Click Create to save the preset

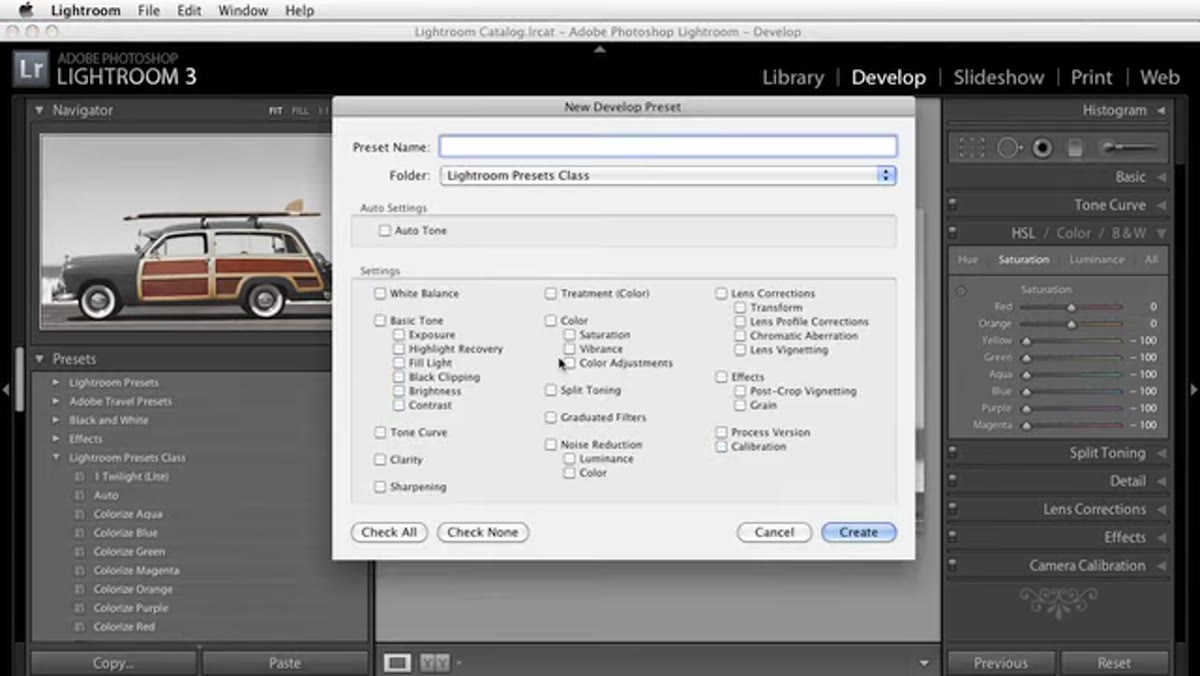(858, 533)
